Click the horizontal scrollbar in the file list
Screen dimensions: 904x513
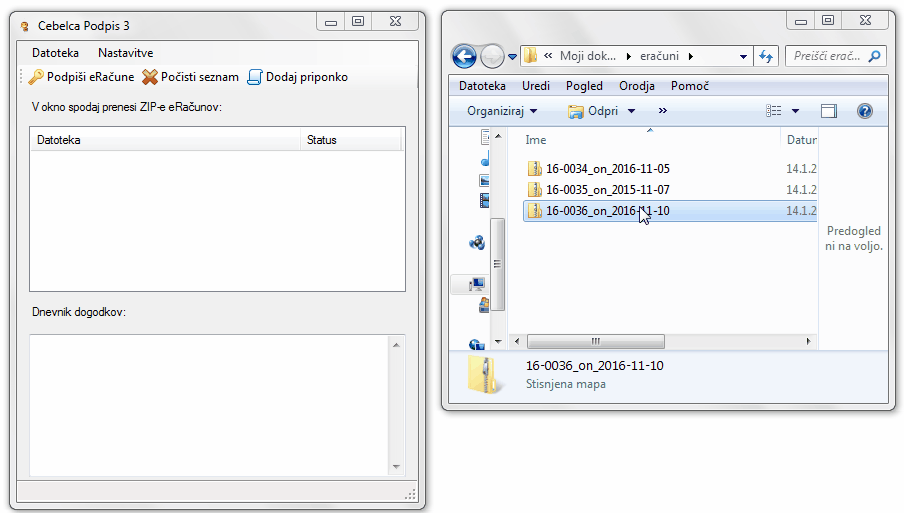pos(595,341)
